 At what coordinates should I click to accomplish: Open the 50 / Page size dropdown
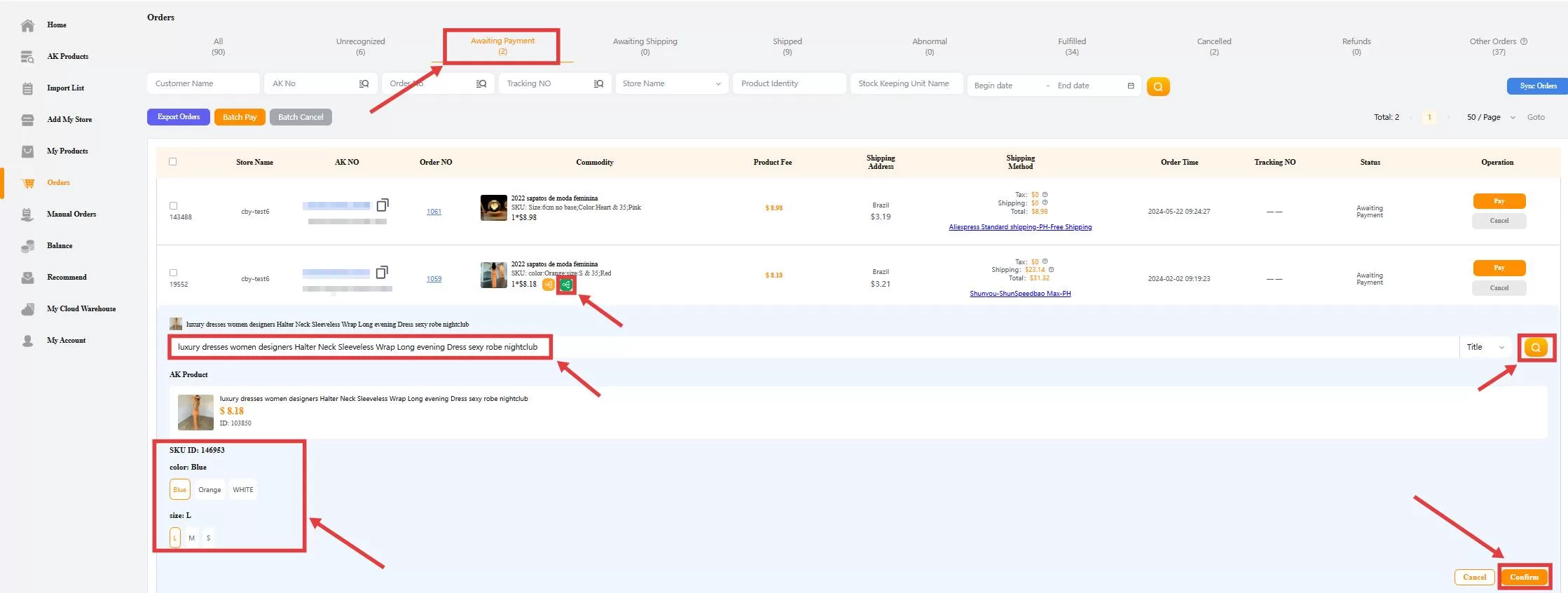1491,117
